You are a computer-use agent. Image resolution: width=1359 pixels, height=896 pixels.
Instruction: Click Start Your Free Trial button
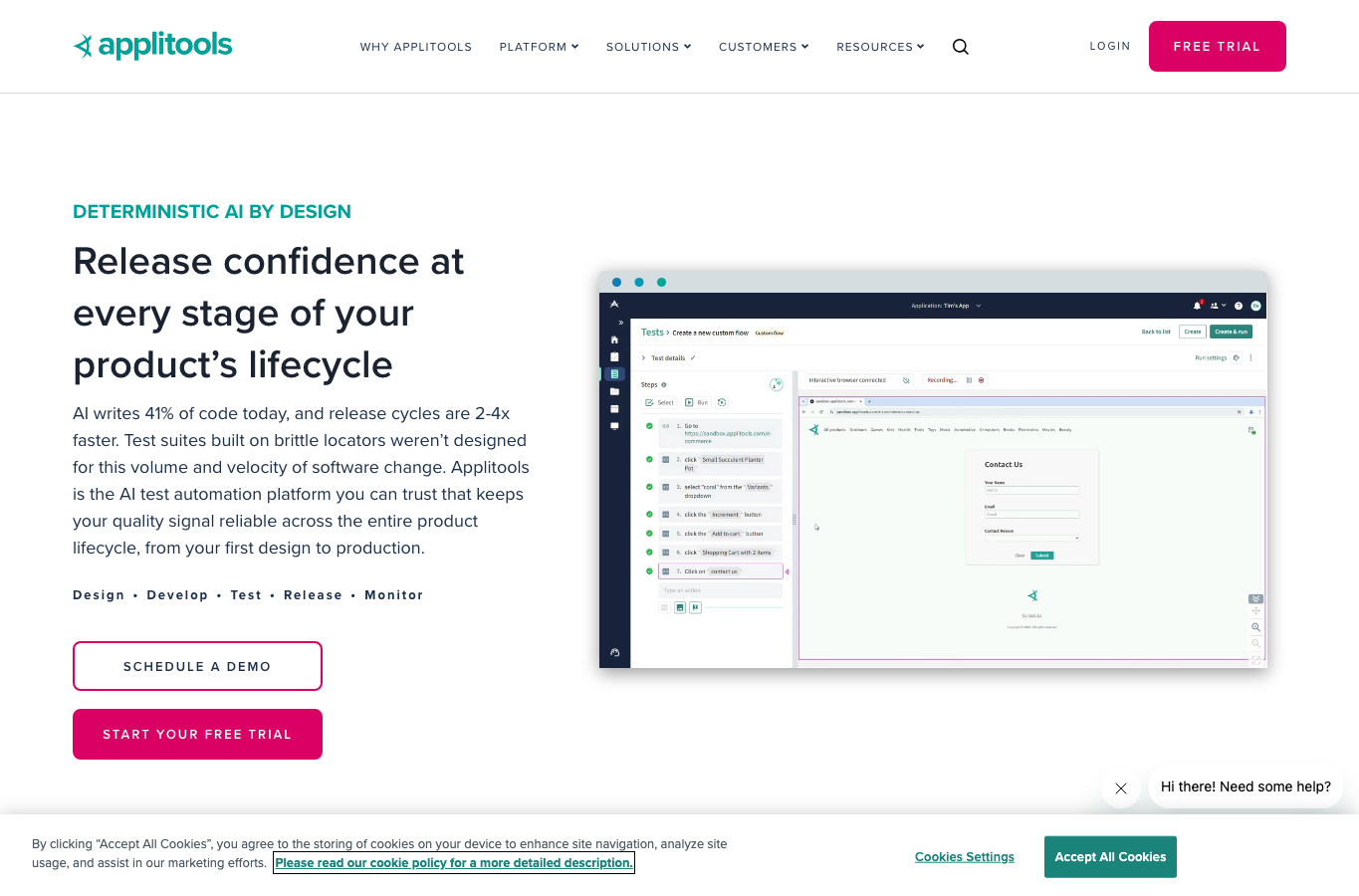point(197,734)
